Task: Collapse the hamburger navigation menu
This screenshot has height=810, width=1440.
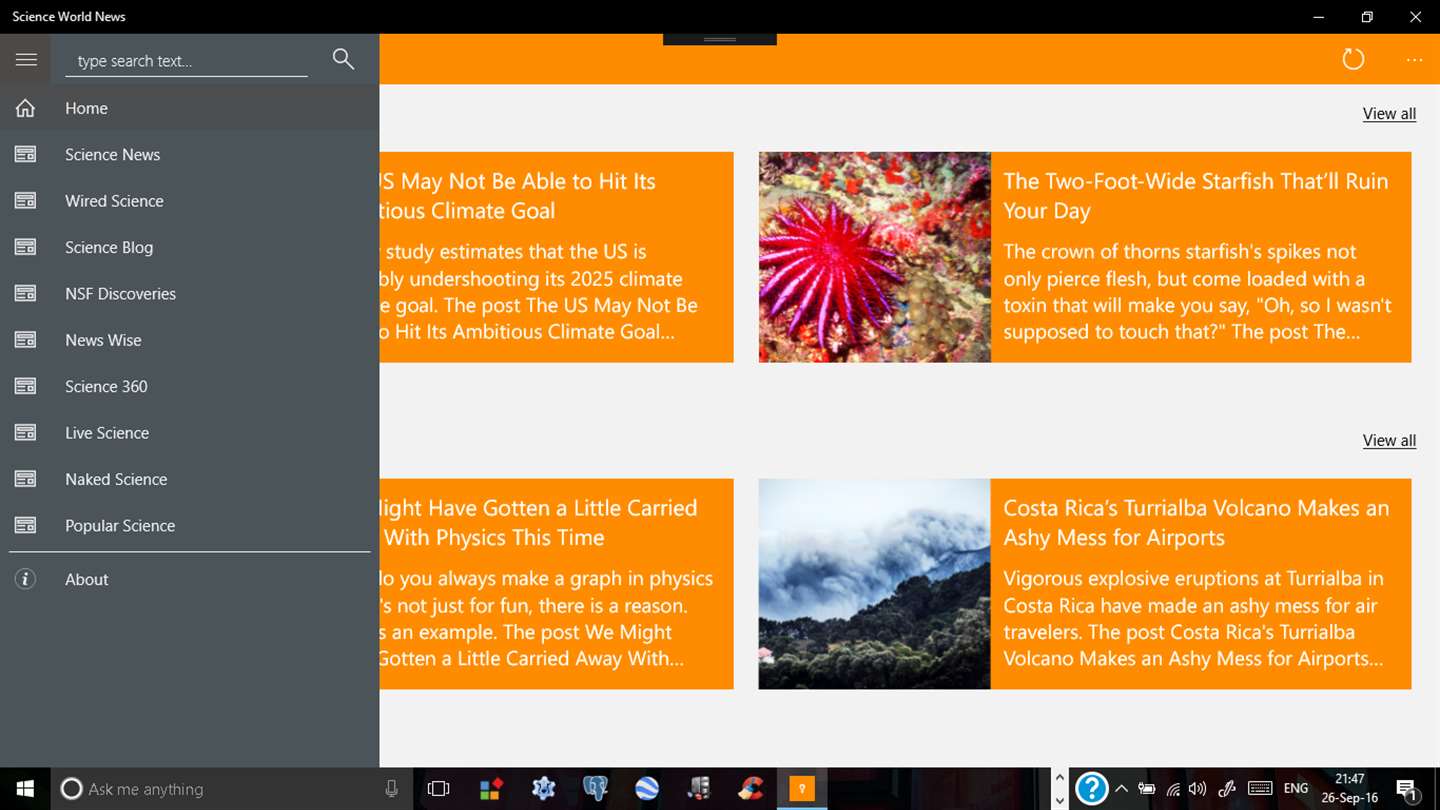Action: (x=26, y=60)
